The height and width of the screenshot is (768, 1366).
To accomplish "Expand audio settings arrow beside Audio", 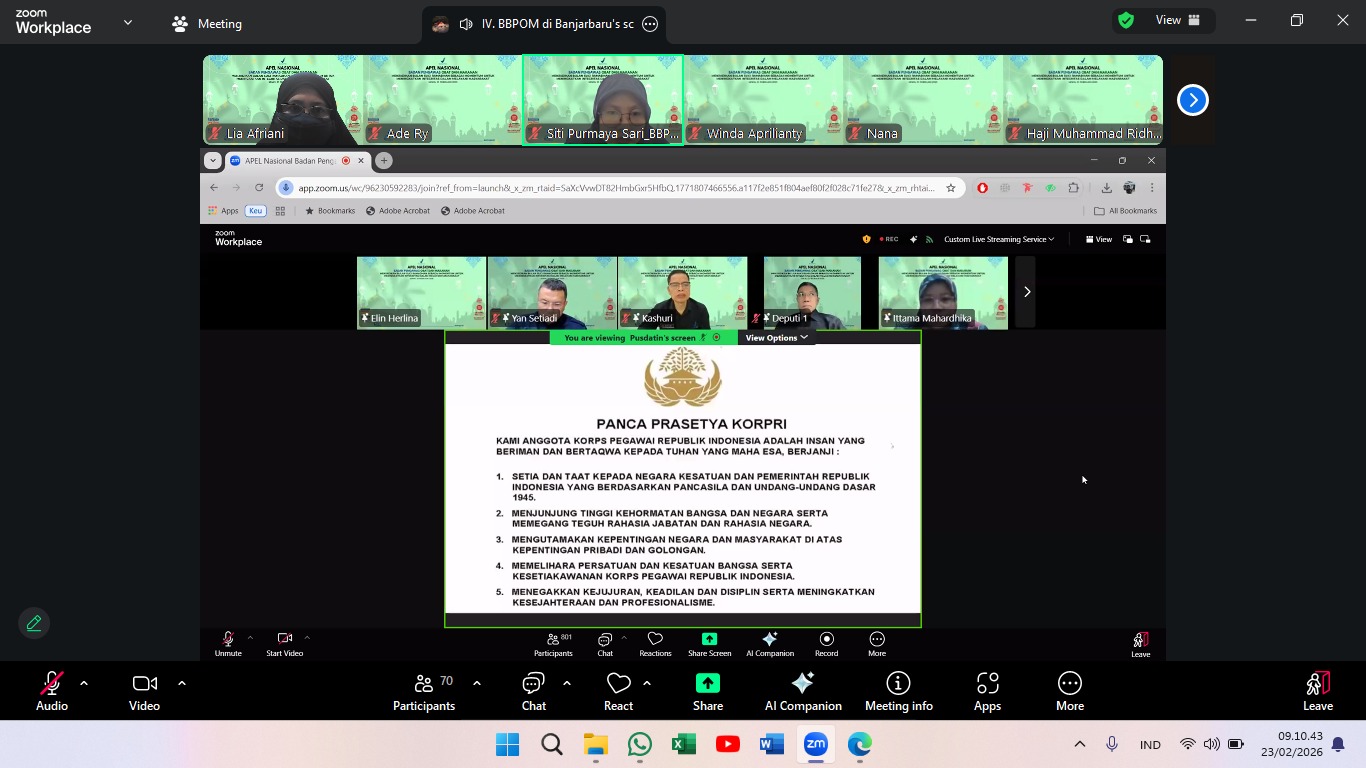I will 84,683.
